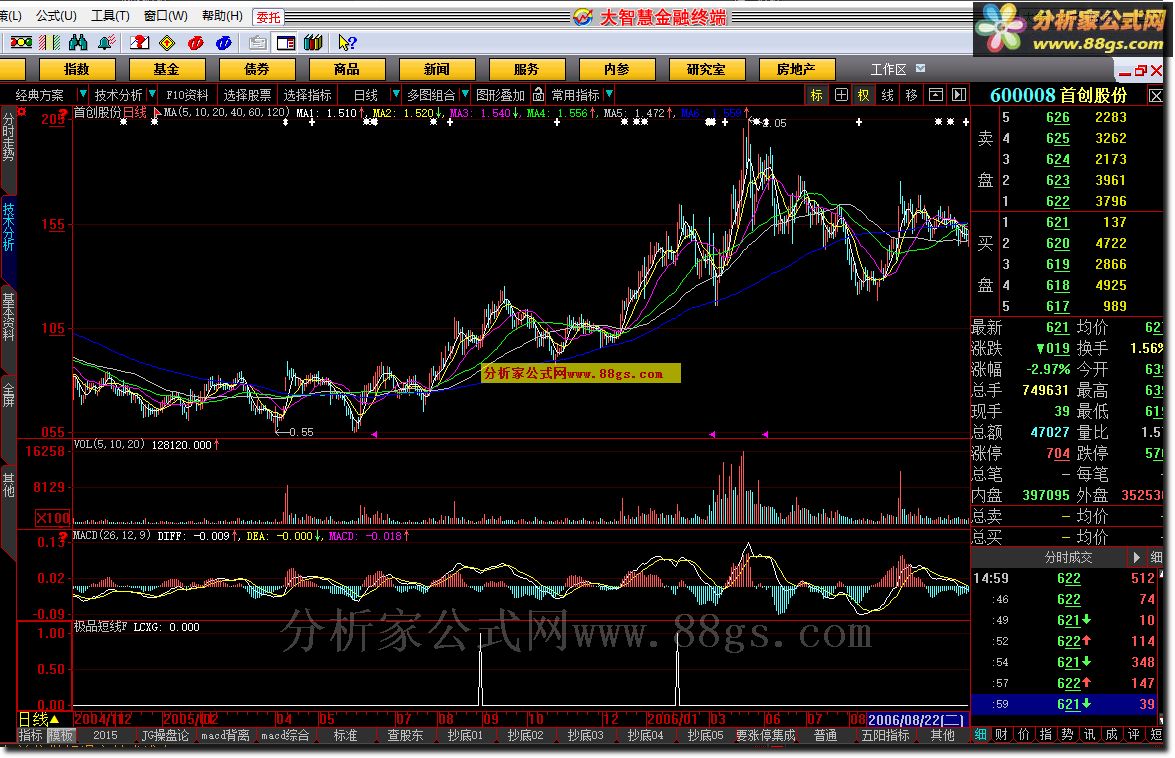1175x758 pixels.
Task: Close the 600008 quote panel X icon
Action: pos(1156,96)
